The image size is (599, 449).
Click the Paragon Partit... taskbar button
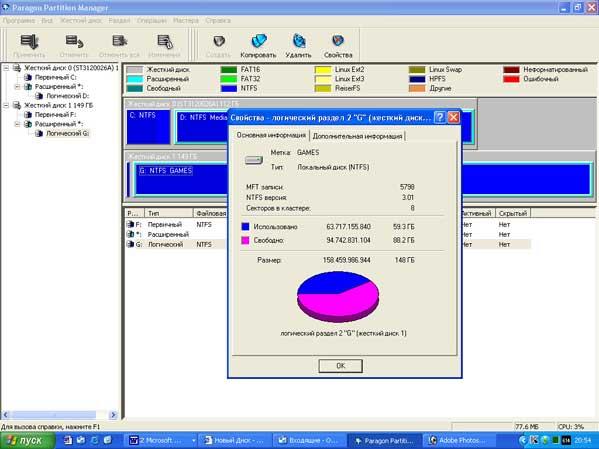(x=385, y=441)
